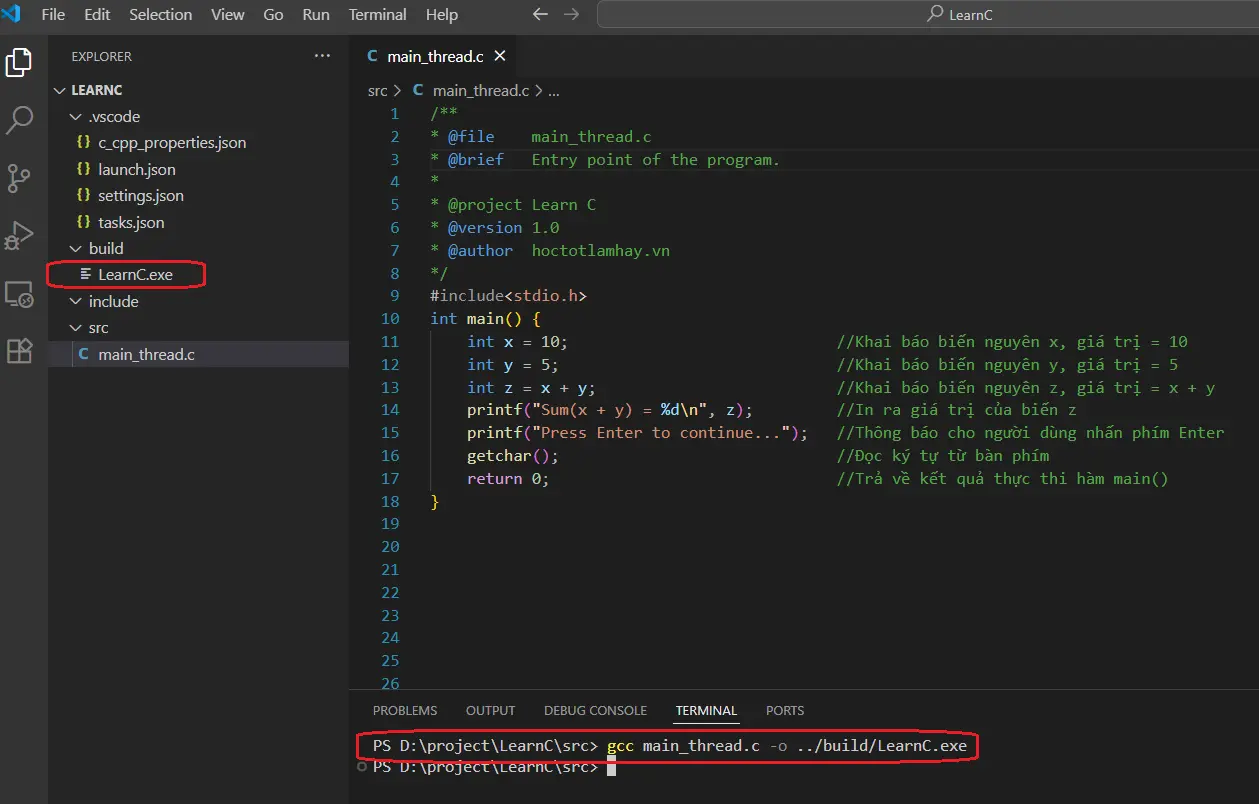Viewport: 1259px width, 804px height.
Task: Open the Remote Explorer view
Action: click(19, 294)
